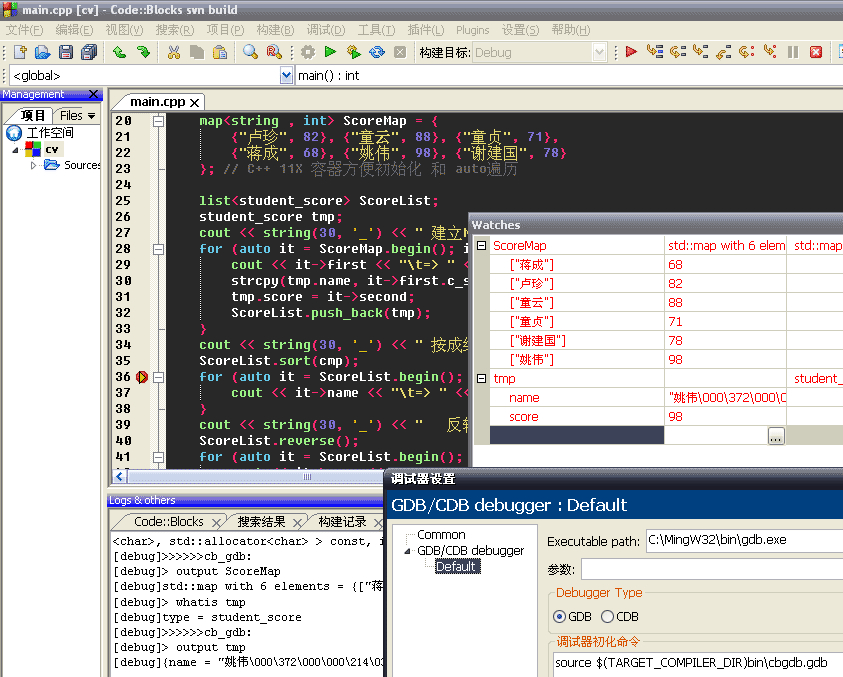
Task: Select the CDB debugger type radio button
Action: (x=607, y=617)
